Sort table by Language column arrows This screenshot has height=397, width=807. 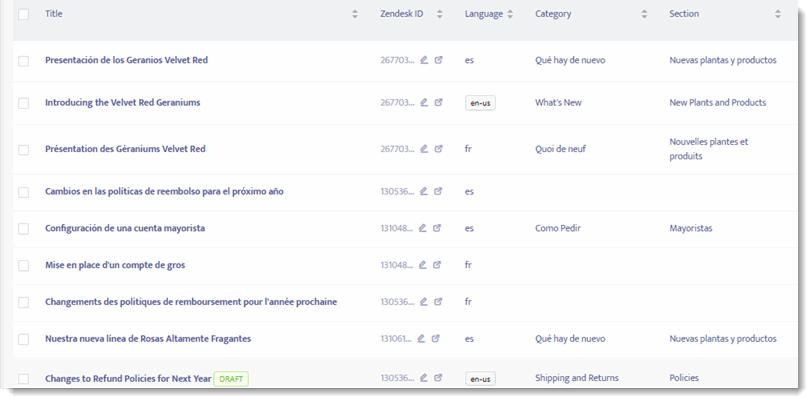point(510,14)
